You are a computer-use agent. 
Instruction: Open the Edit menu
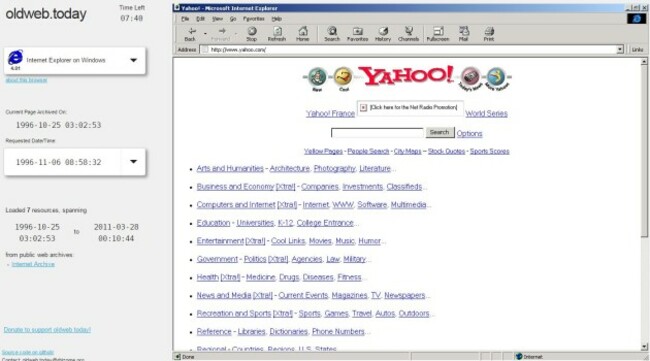pos(201,19)
